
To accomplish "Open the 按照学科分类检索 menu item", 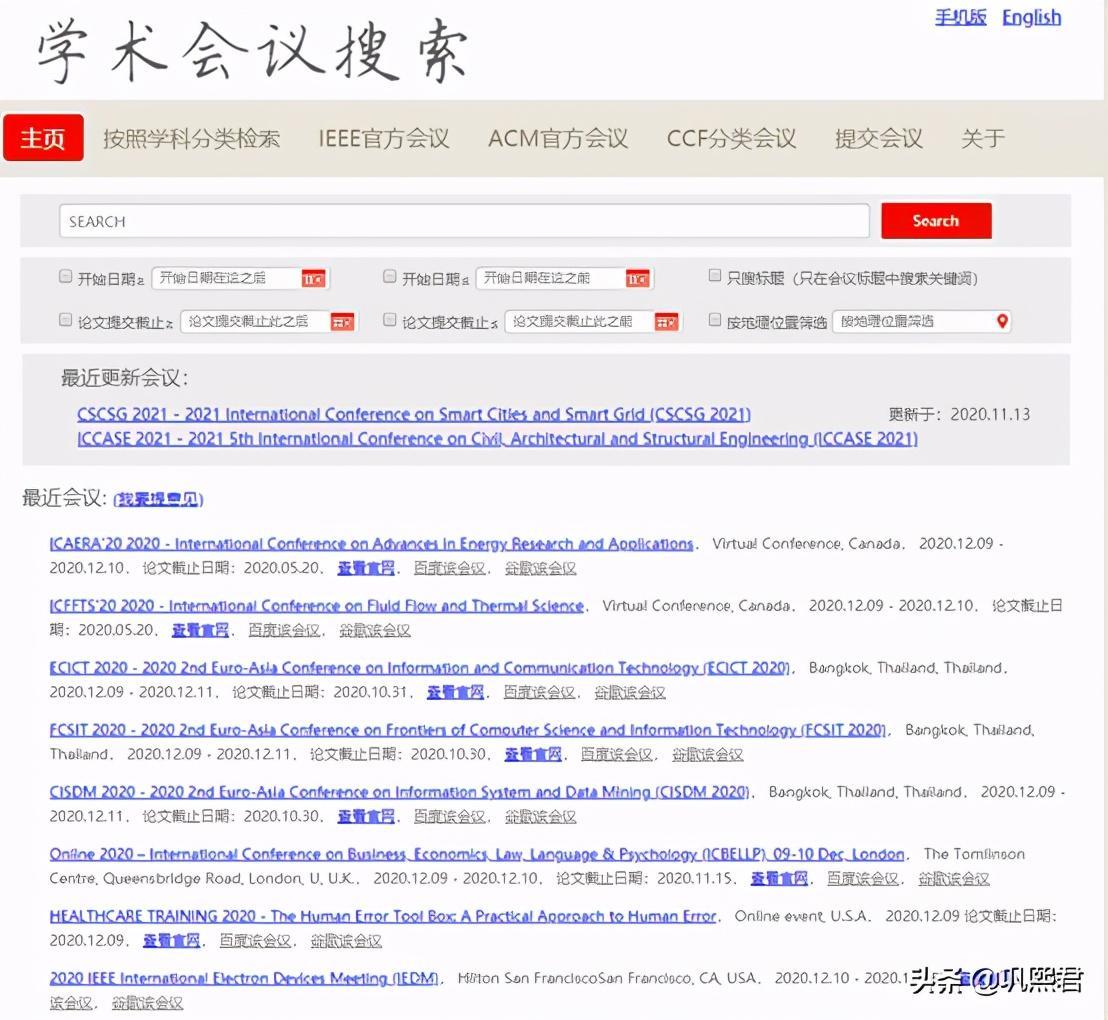I will (x=191, y=139).
